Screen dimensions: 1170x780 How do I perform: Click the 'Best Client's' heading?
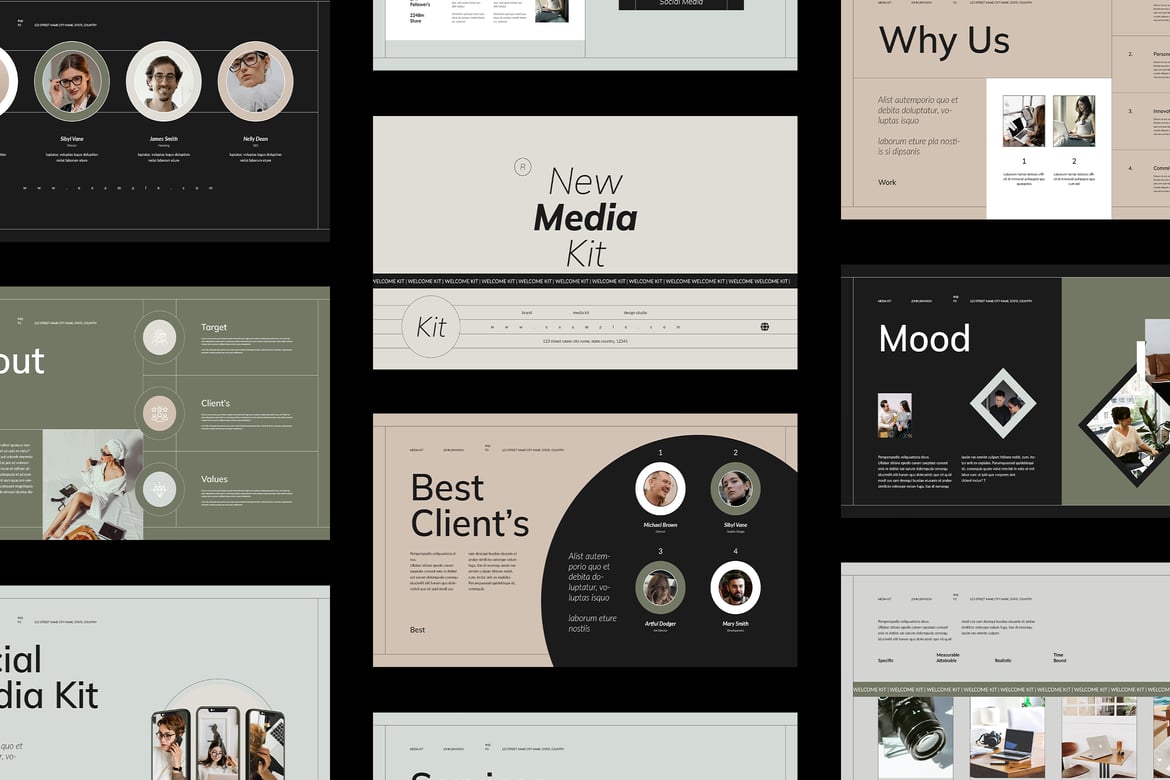pyautogui.click(x=469, y=506)
